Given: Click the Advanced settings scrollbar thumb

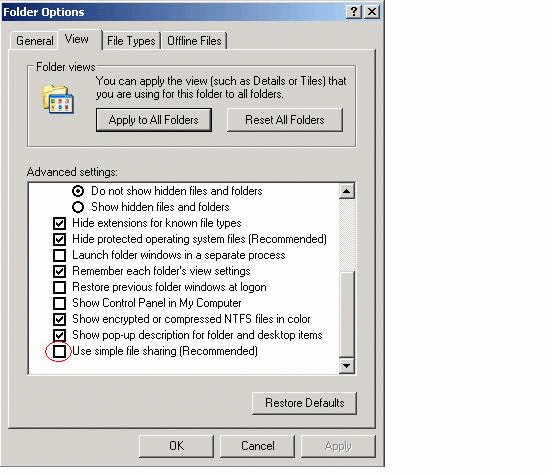Looking at the screenshot, I should pos(346,314).
